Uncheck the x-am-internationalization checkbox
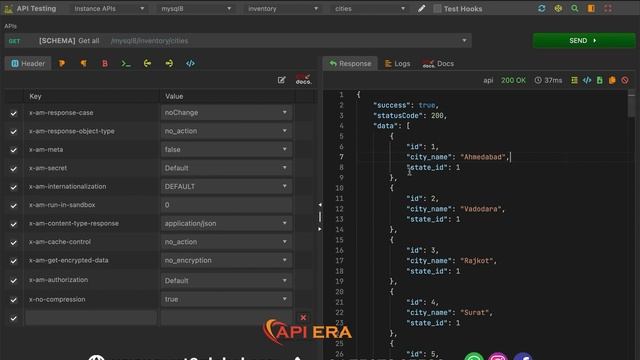The height and width of the screenshot is (360, 640). (x=13, y=187)
